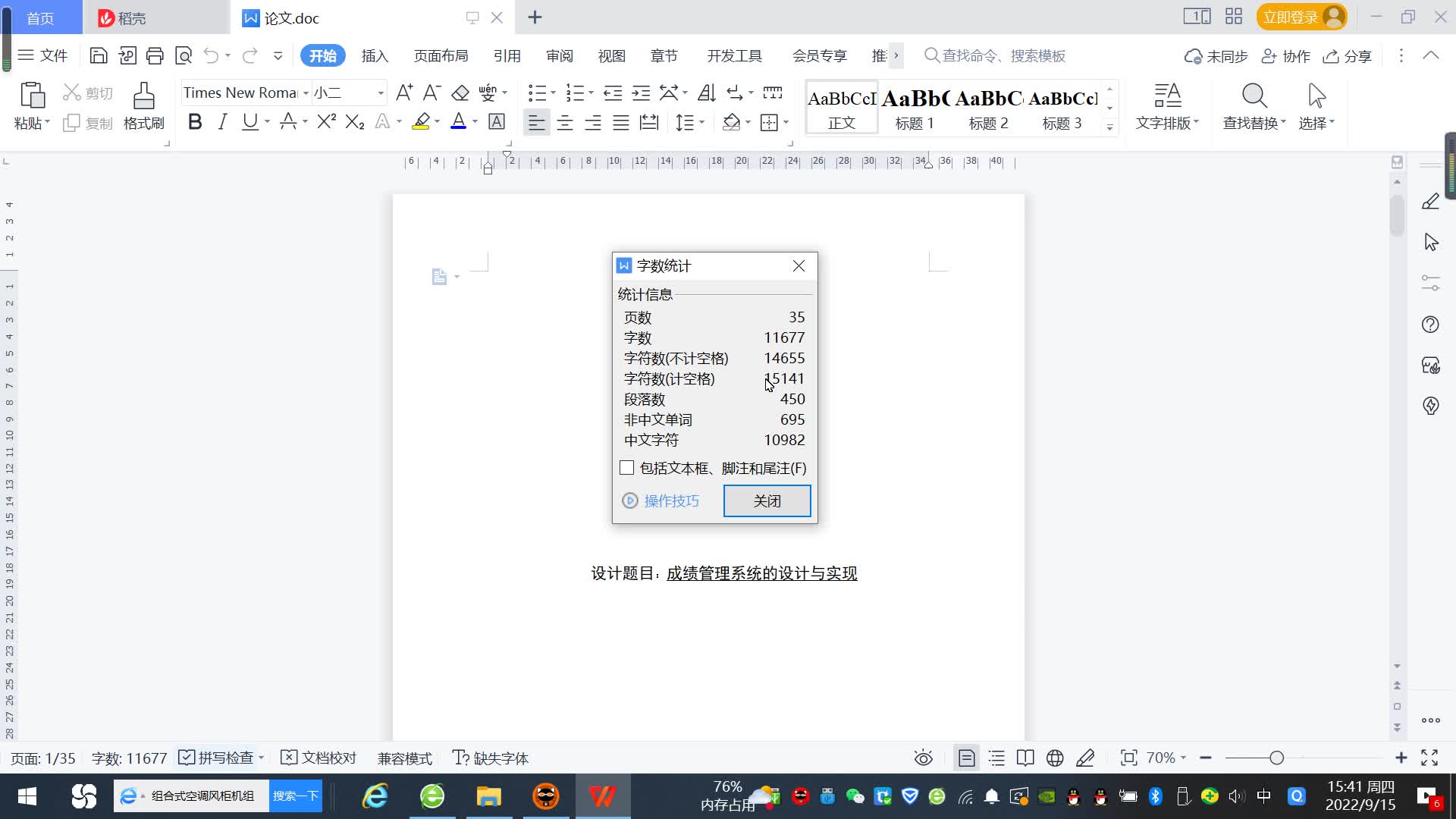
Task: Open the font name dropdown
Action: 306,93
